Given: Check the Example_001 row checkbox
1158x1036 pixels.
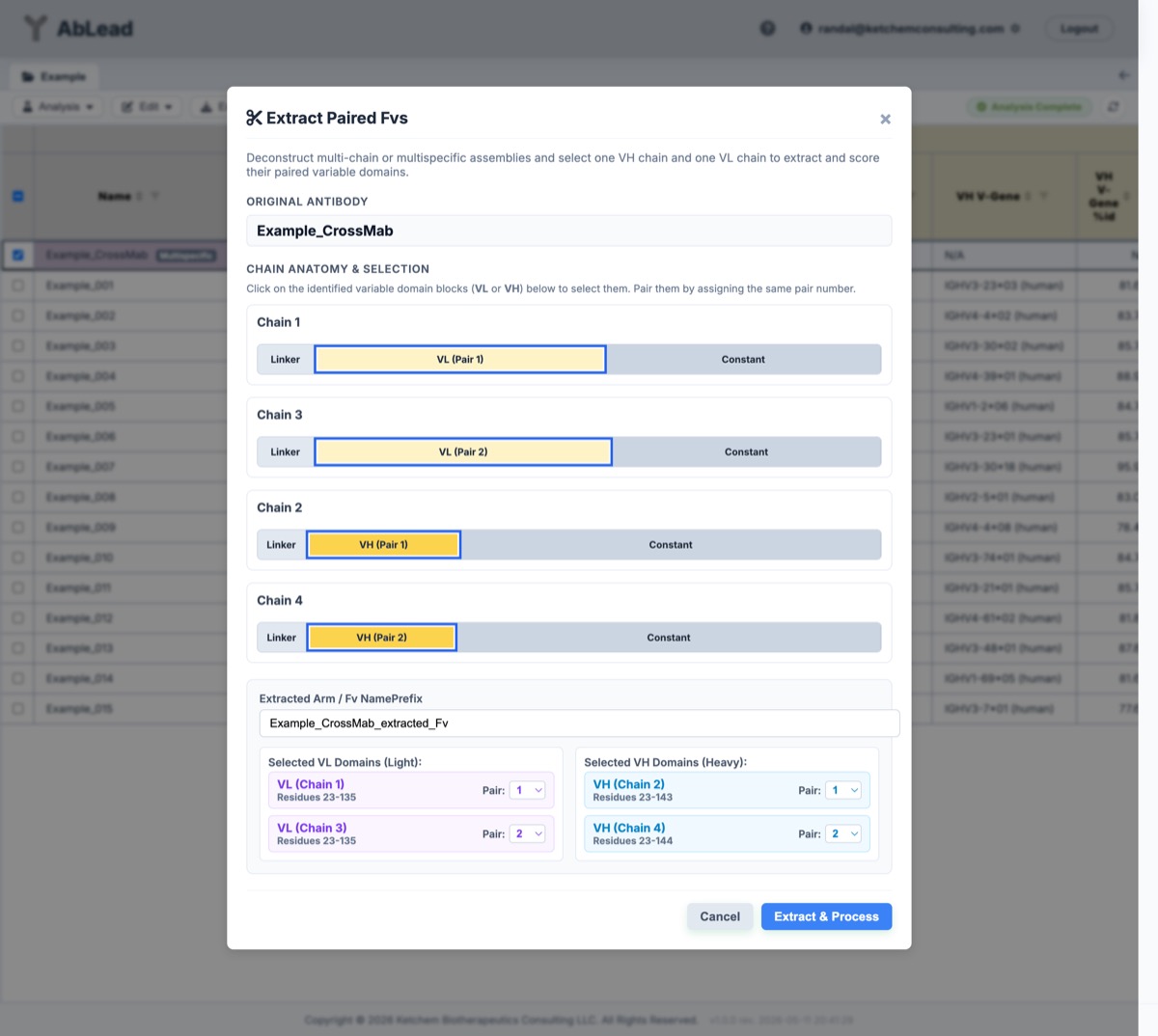Looking at the screenshot, I should click(x=17, y=286).
